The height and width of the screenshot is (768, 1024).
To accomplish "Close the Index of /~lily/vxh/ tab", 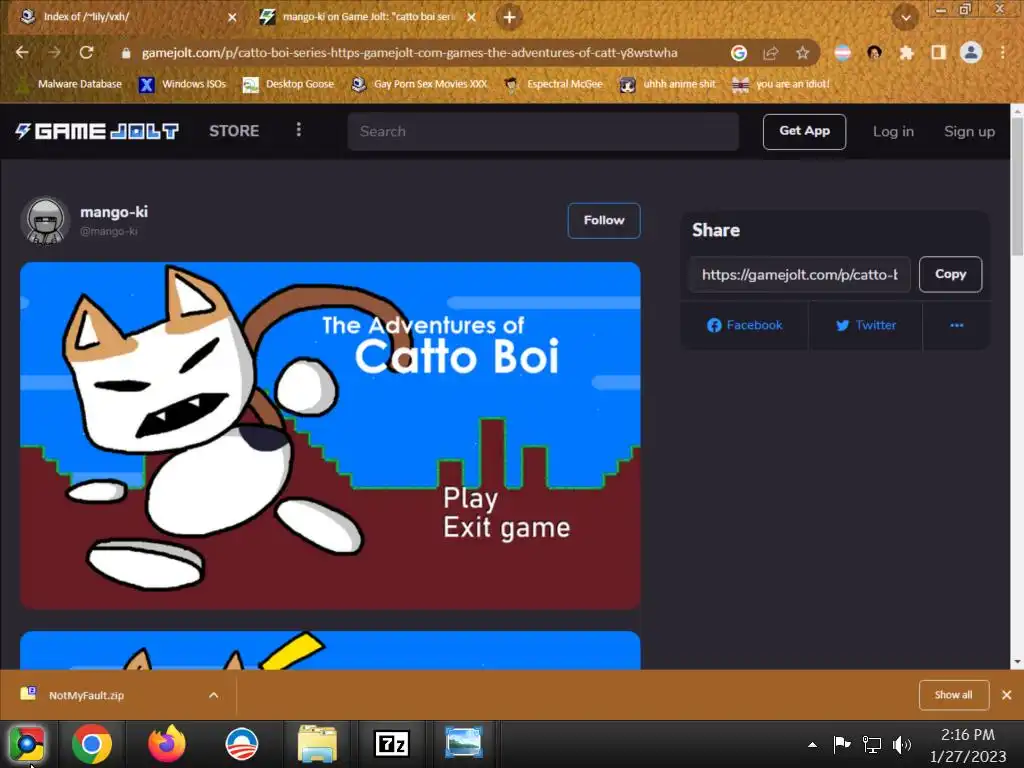I will click(232, 18).
